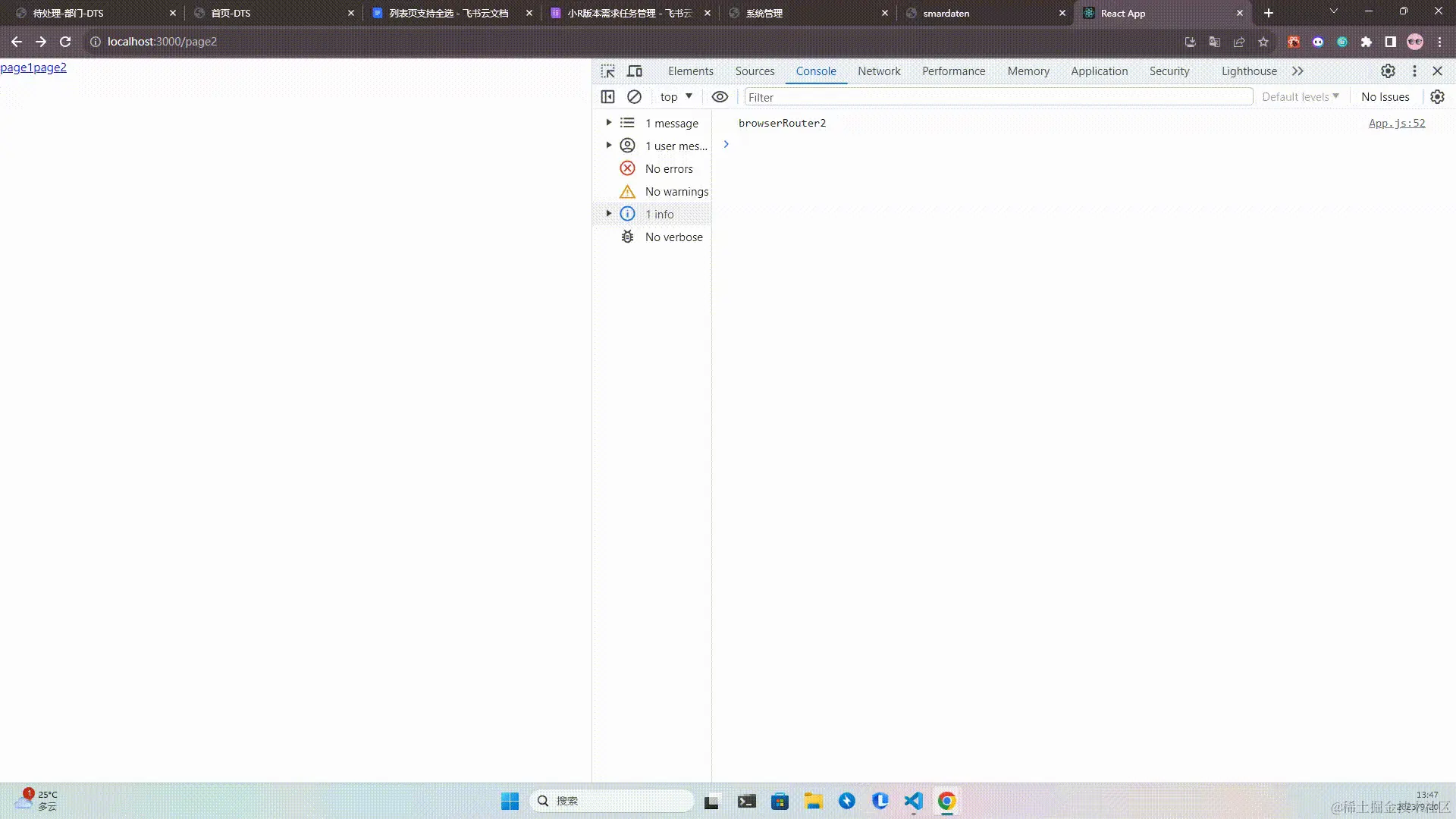The width and height of the screenshot is (1456, 819).
Task: Toggle the device emulation toolbar
Action: click(634, 71)
